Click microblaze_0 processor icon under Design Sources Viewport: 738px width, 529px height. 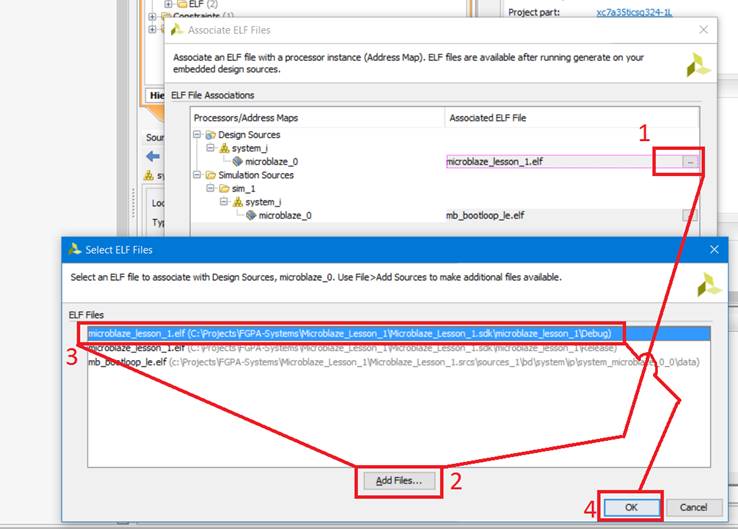[x=237, y=161]
